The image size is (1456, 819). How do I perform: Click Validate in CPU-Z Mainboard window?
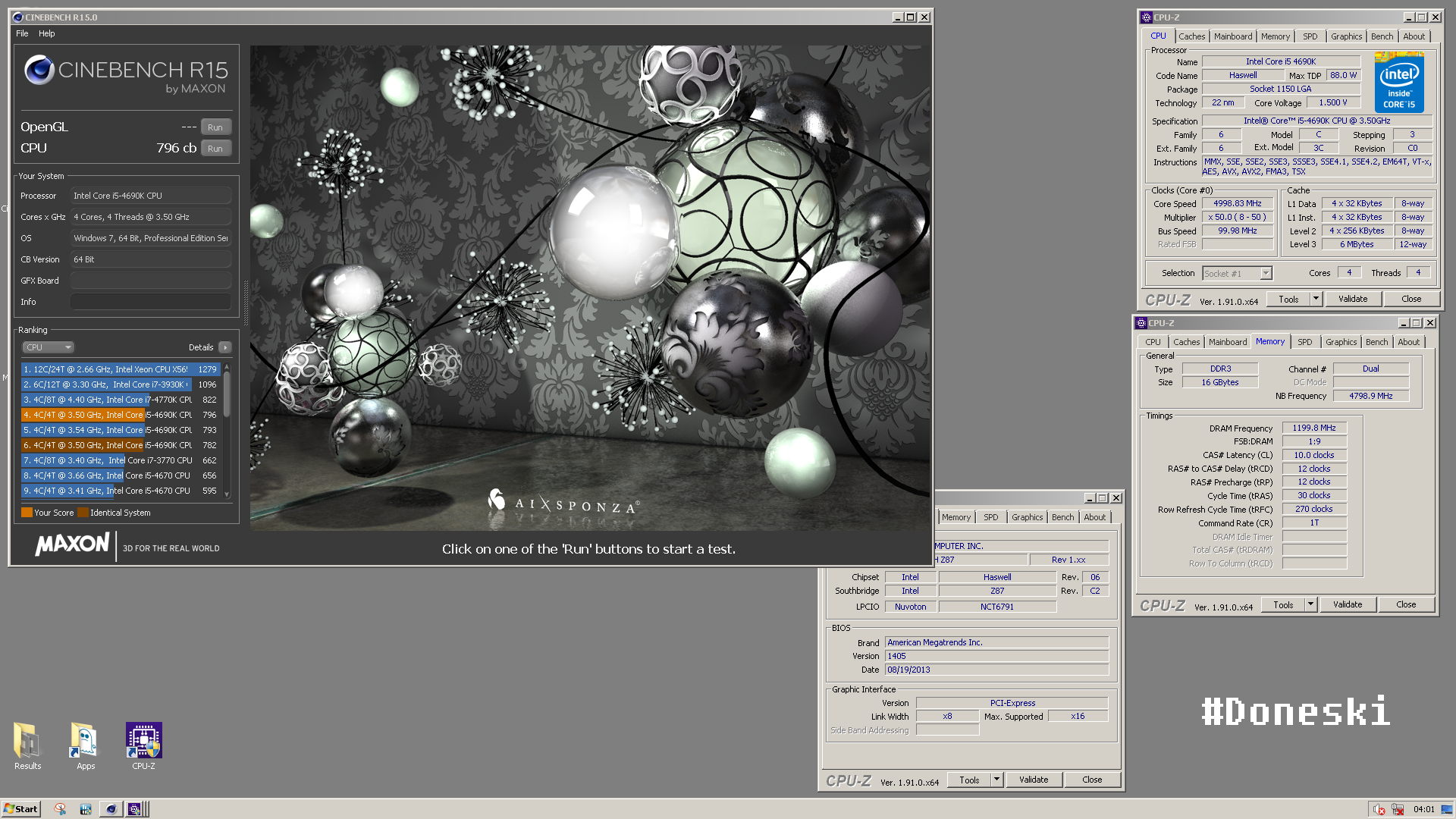(1034, 780)
